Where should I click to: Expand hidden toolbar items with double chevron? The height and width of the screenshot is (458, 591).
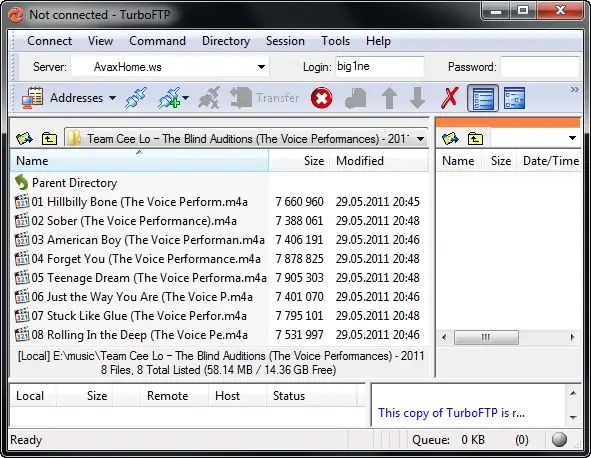coord(574,90)
